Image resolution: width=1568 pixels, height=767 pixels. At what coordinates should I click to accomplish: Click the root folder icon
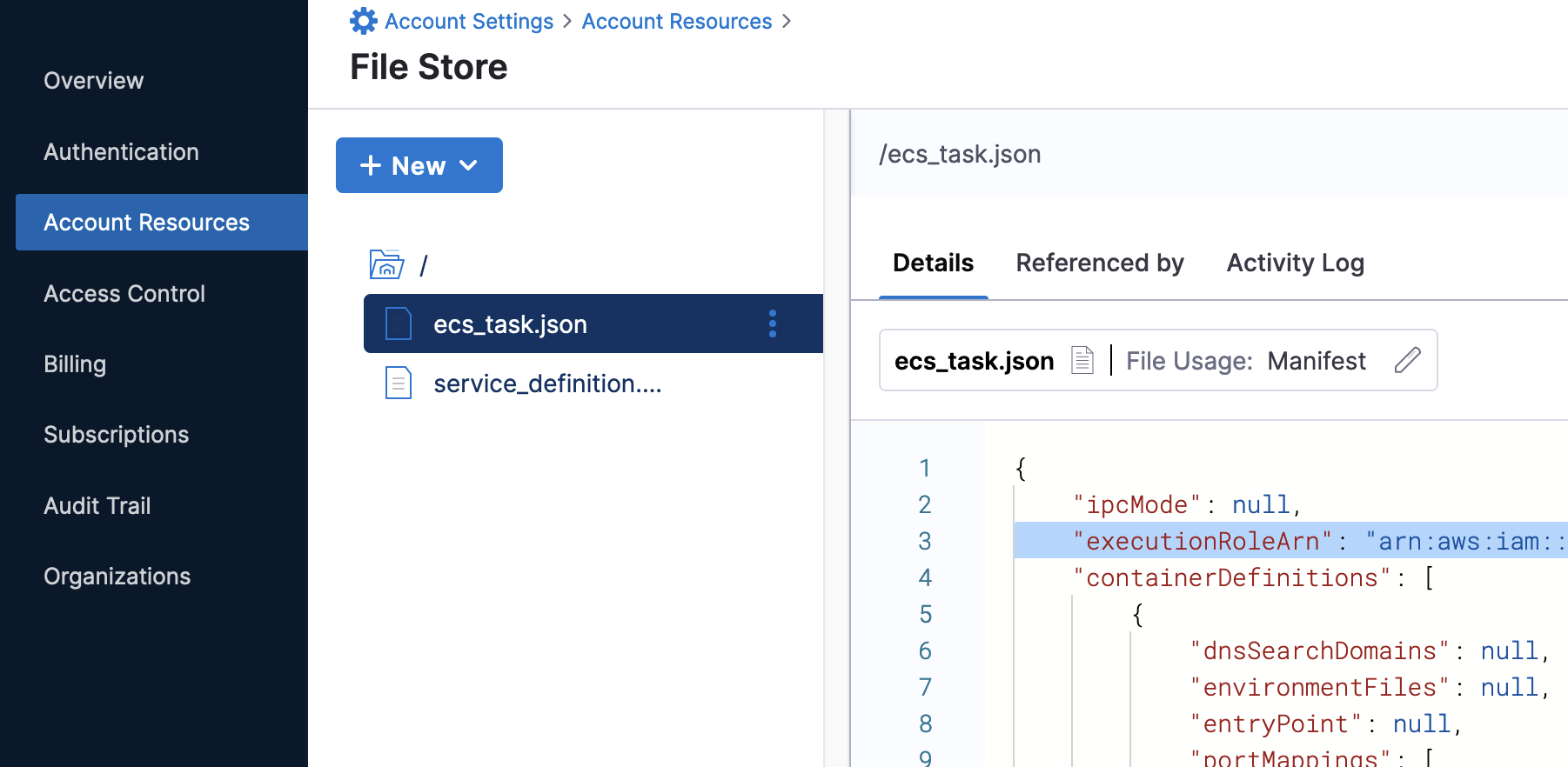click(386, 264)
